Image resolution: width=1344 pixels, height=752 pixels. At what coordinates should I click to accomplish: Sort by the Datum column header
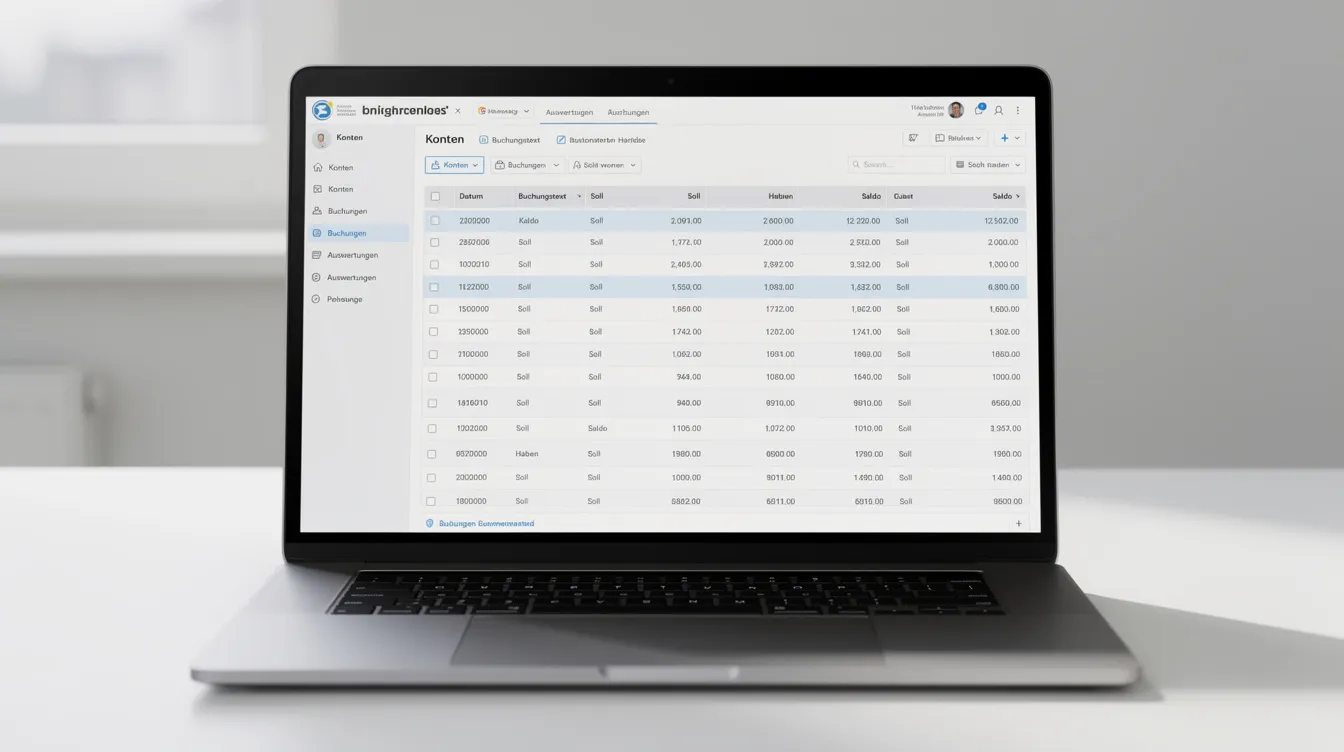(x=471, y=197)
